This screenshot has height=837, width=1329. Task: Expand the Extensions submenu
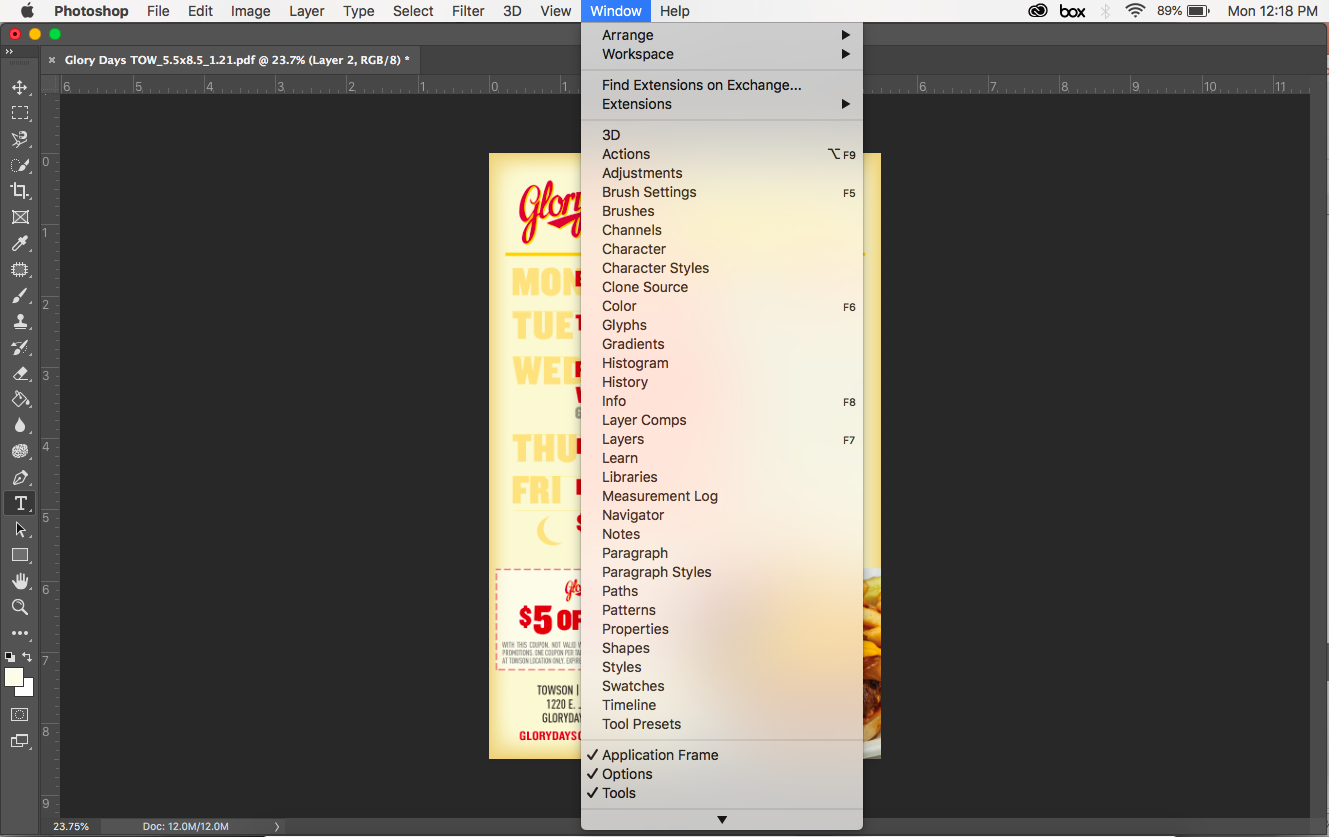tap(636, 104)
